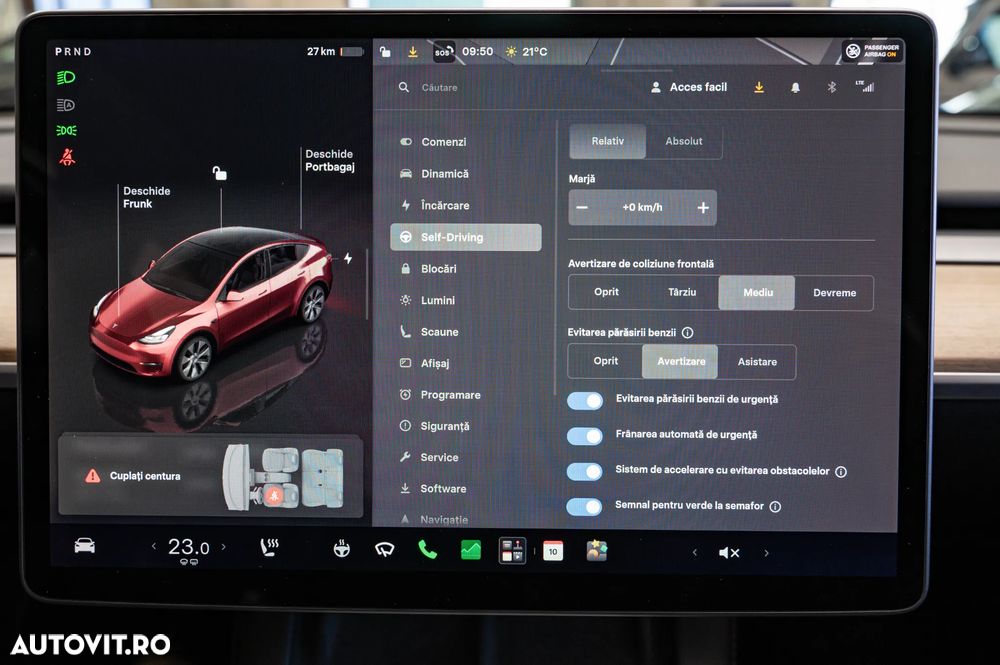The height and width of the screenshot is (665, 1000).
Task: Toggle Semnal pentru verde la semafor switch
Action: click(x=584, y=506)
